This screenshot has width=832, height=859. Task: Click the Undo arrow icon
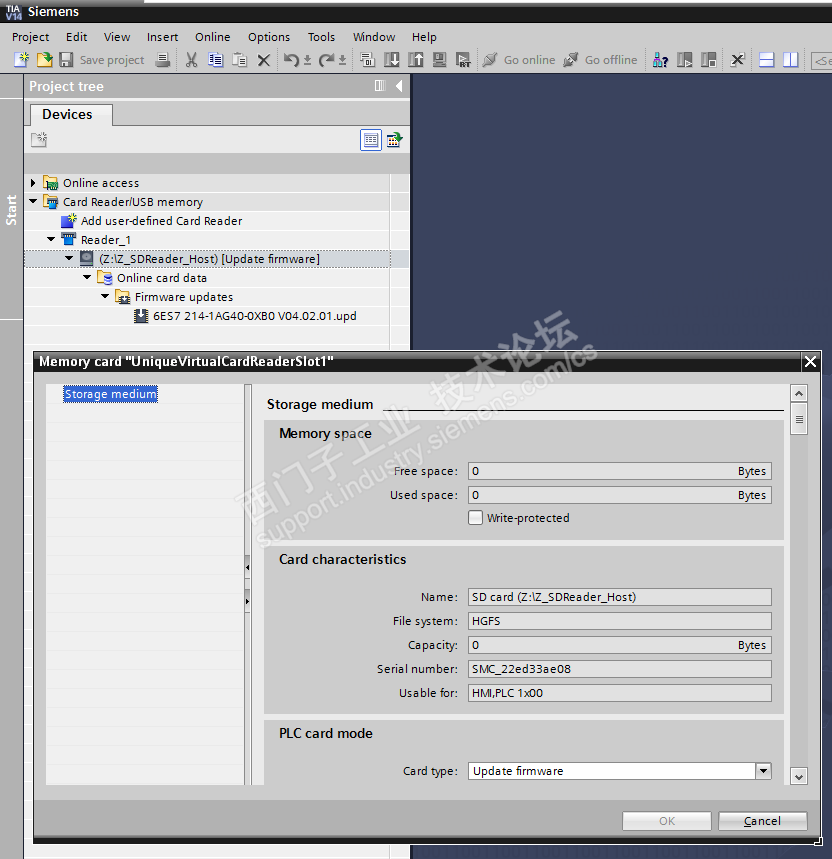pos(291,60)
